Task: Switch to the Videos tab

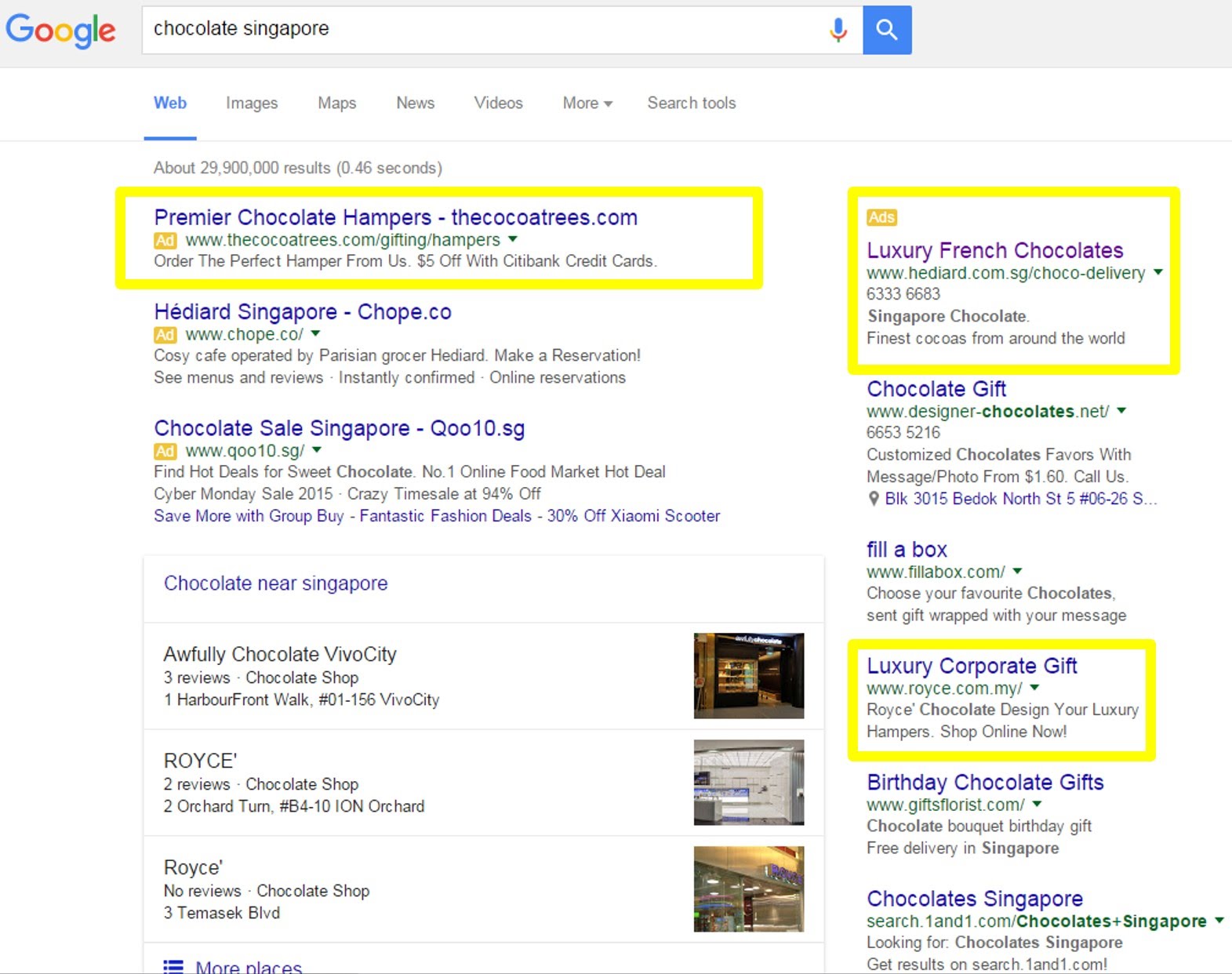Action: point(499,103)
